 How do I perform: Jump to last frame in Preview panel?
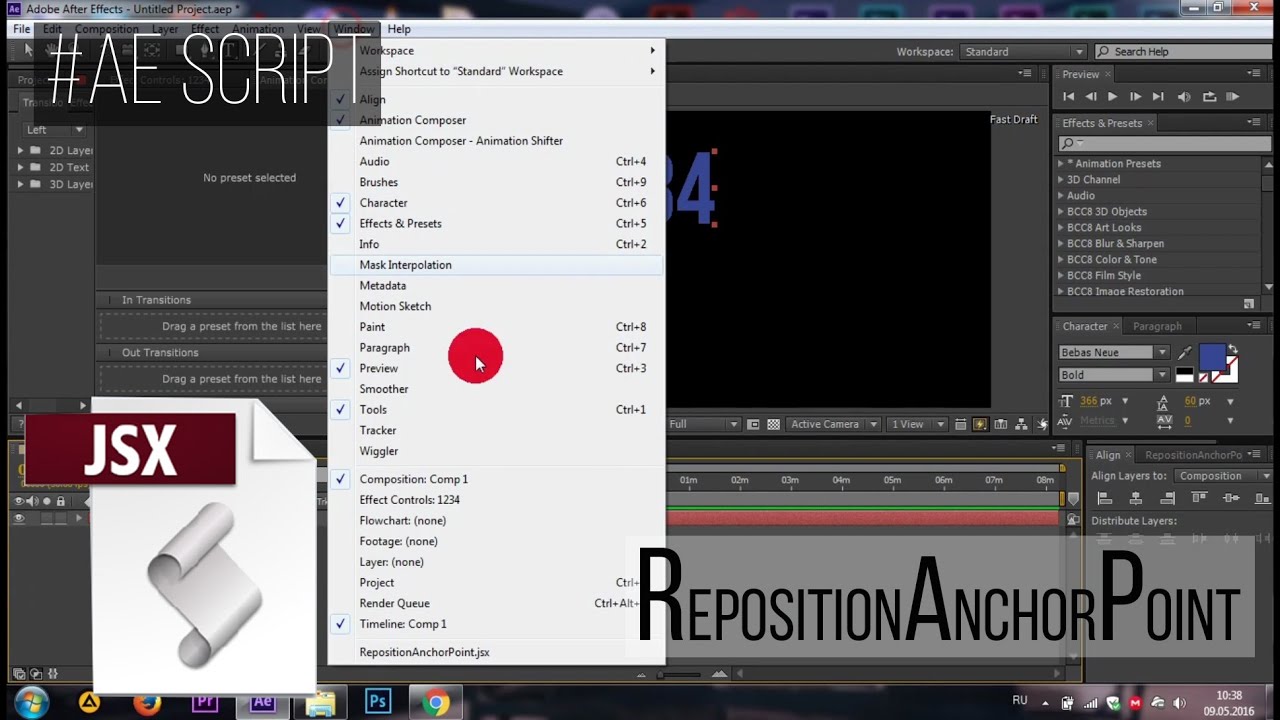pyautogui.click(x=1158, y=97)
